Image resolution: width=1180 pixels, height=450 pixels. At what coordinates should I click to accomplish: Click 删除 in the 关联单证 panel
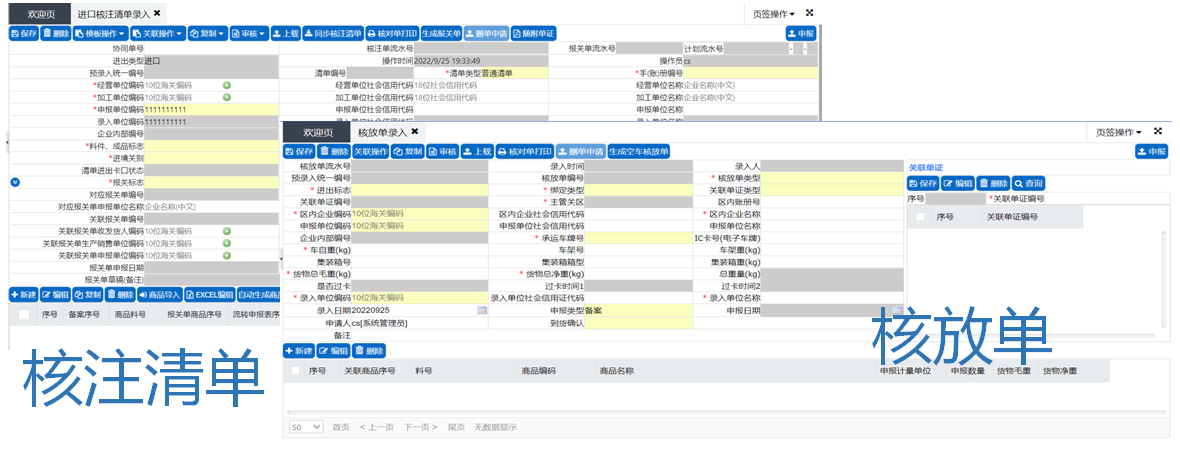pos(993,183)
